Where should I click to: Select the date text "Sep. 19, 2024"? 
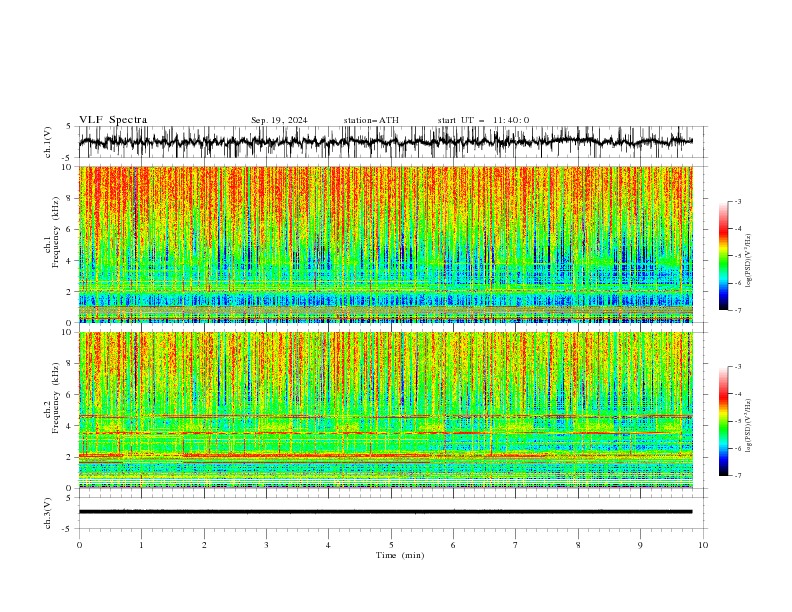point(279,120)
